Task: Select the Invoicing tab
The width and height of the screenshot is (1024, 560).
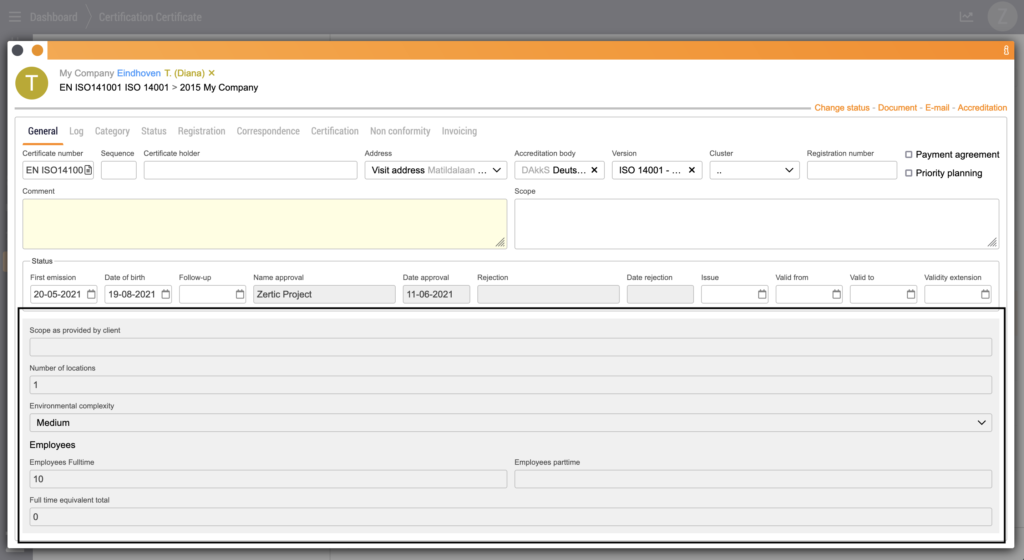Action: [459, 131]
